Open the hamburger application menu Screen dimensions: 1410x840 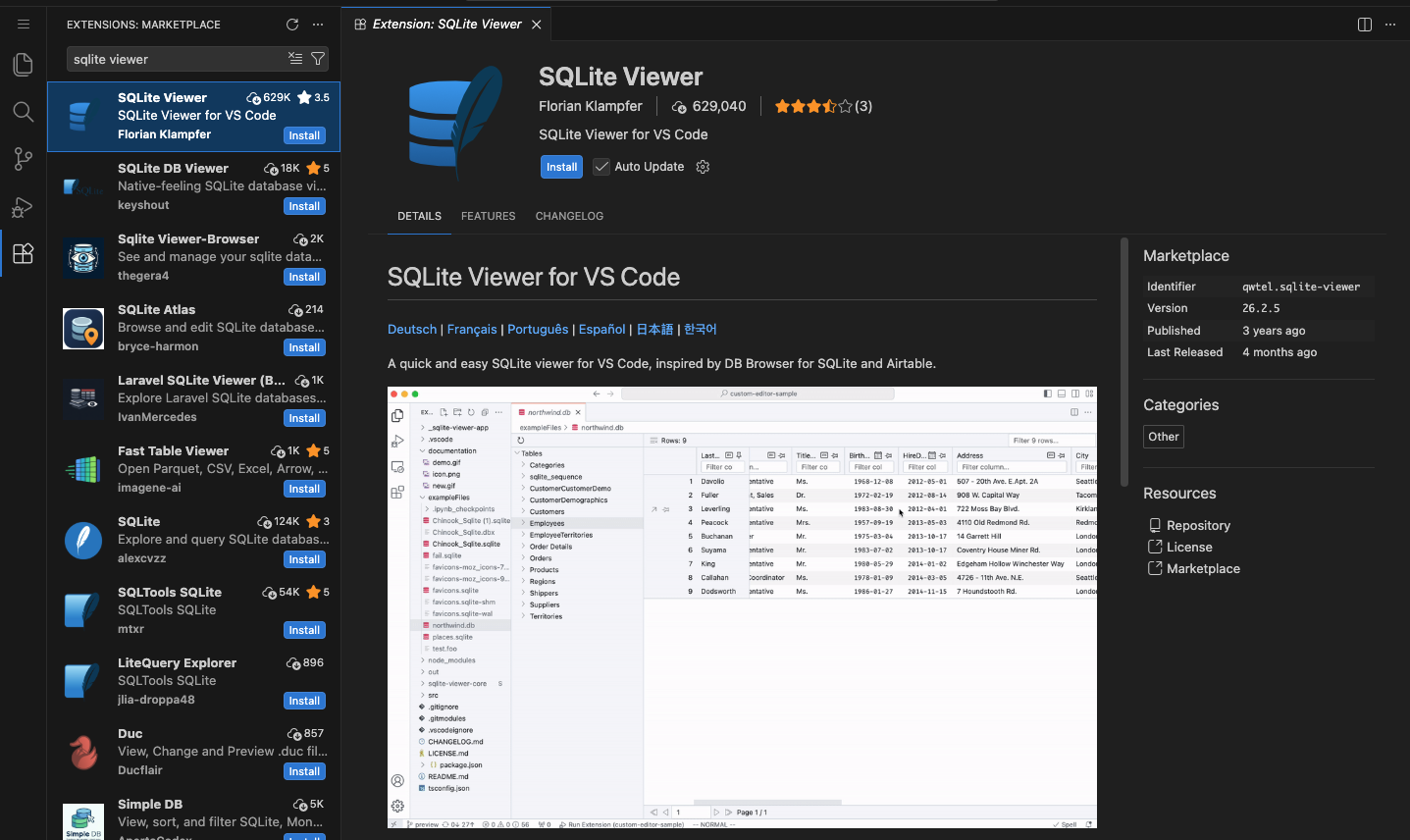pos(24,25)
